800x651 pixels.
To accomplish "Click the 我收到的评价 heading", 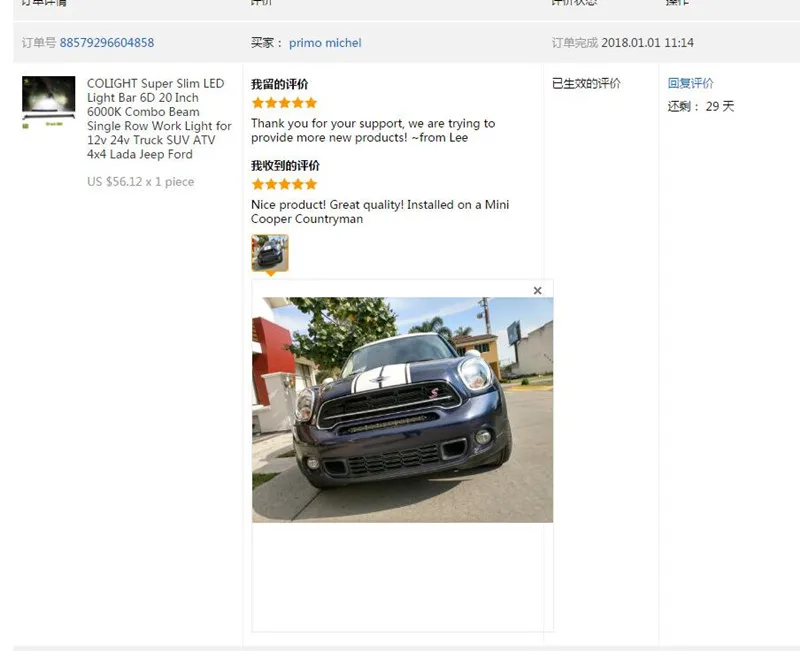I will click(285, 165).
